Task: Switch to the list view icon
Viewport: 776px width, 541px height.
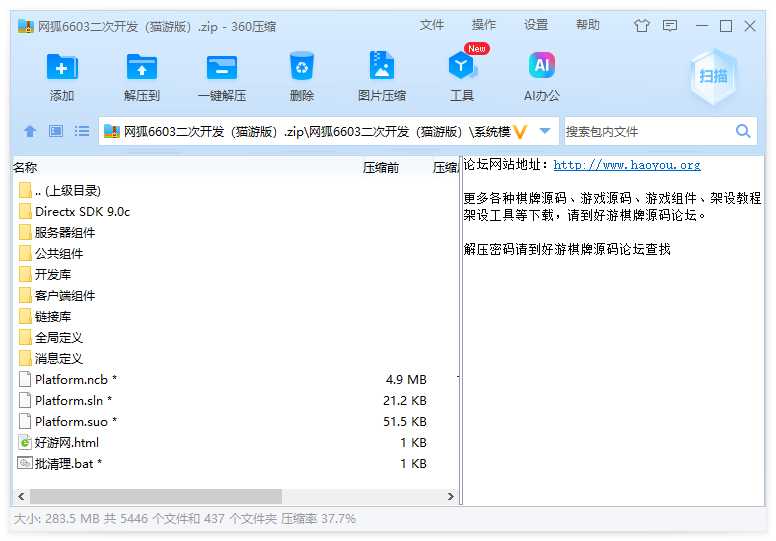Action: click(82, 131)
